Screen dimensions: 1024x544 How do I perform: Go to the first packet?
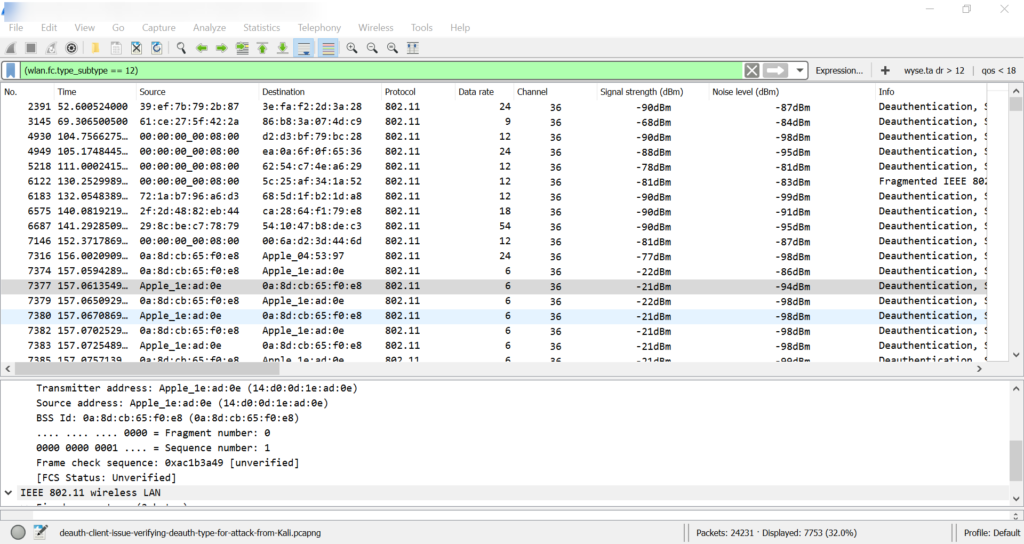click(262, 48)
